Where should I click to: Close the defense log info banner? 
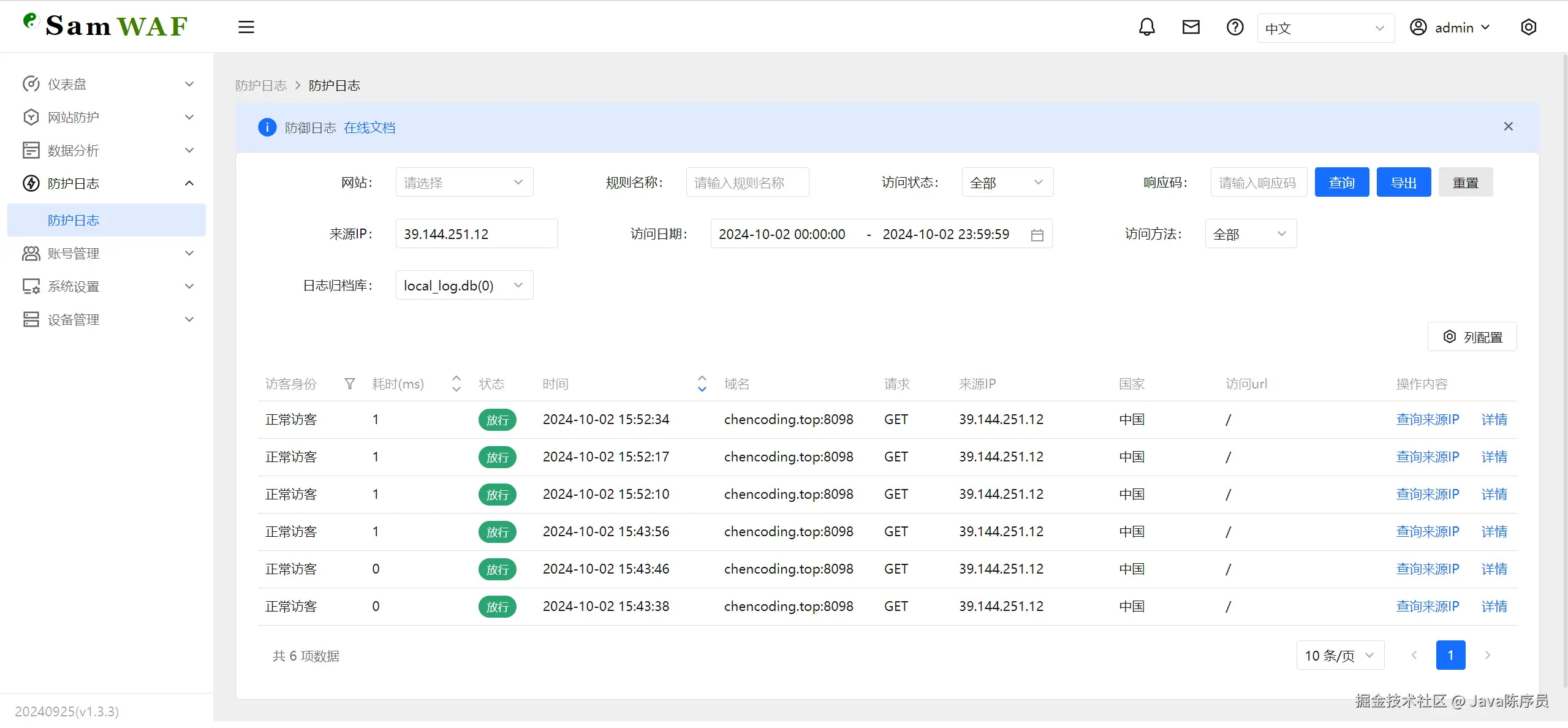coord(1508,127)
